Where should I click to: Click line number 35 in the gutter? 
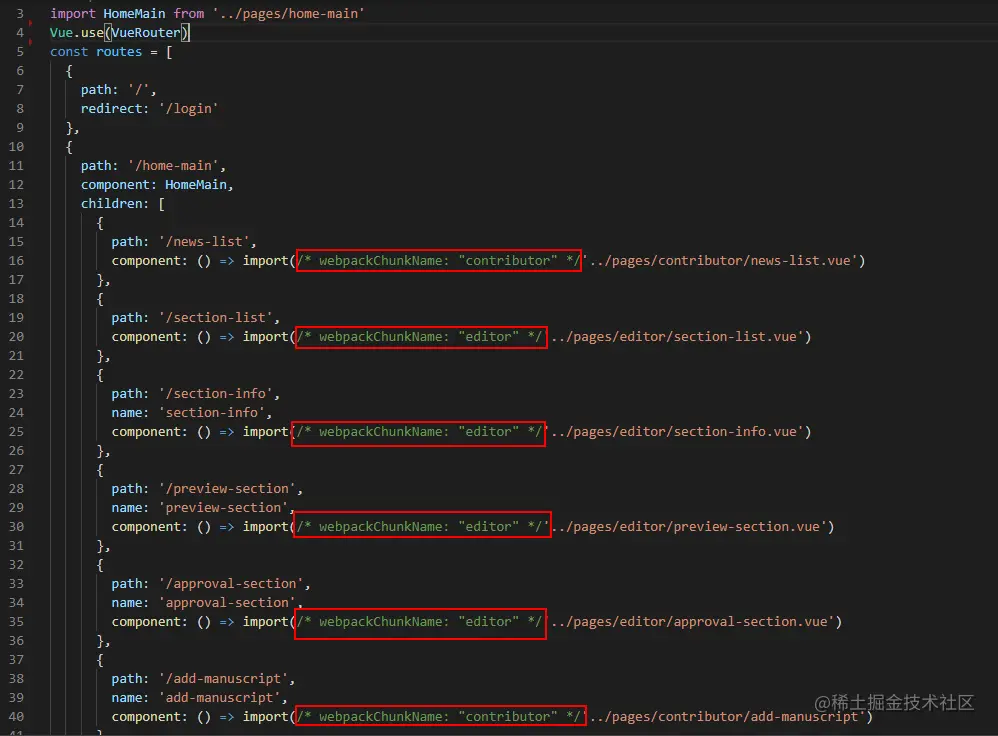16,621
